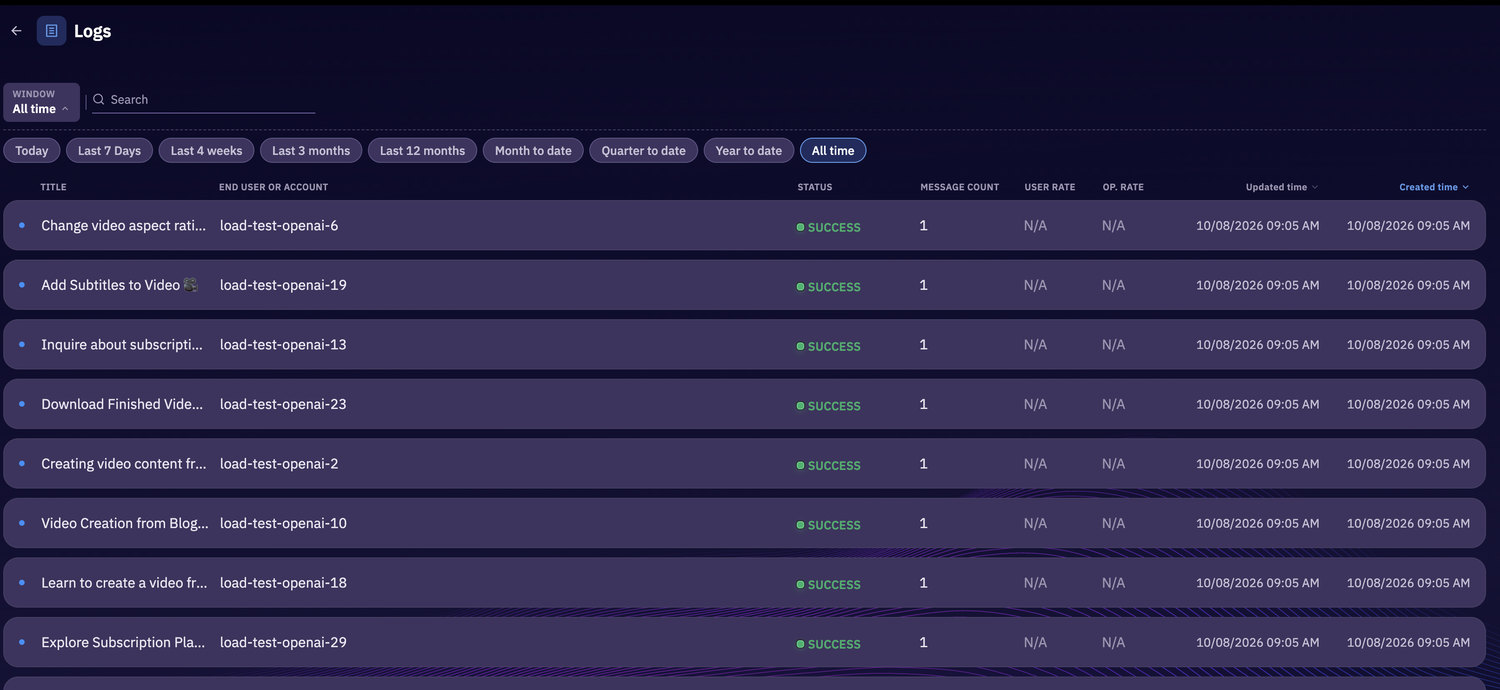Open the Window All time dropdown
Image resolution: width=1500 pixels, height=690 pixels.
point(41,102)
